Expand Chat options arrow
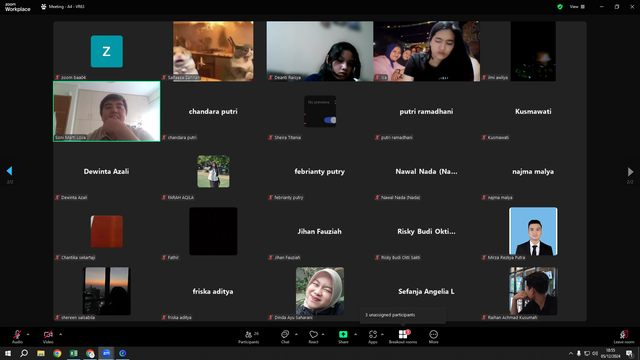640x360 pixels. click(x=296, y=334)
